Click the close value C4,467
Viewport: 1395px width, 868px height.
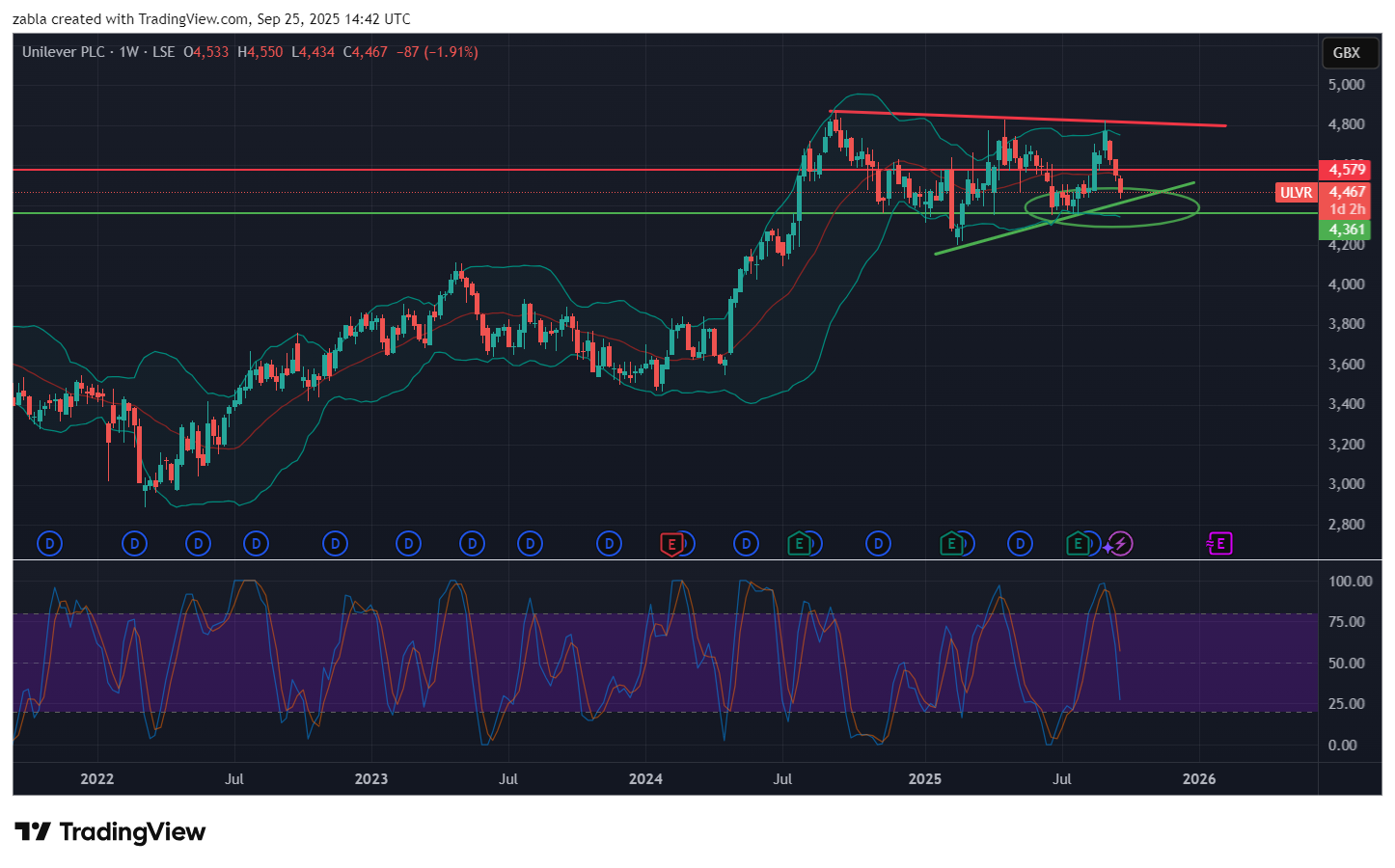pyautogui.click(x=366, y=52)
